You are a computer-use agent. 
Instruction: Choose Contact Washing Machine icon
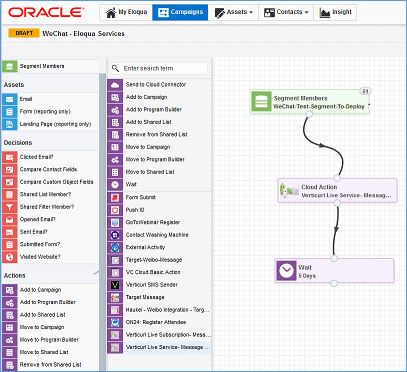coord(115,235)
